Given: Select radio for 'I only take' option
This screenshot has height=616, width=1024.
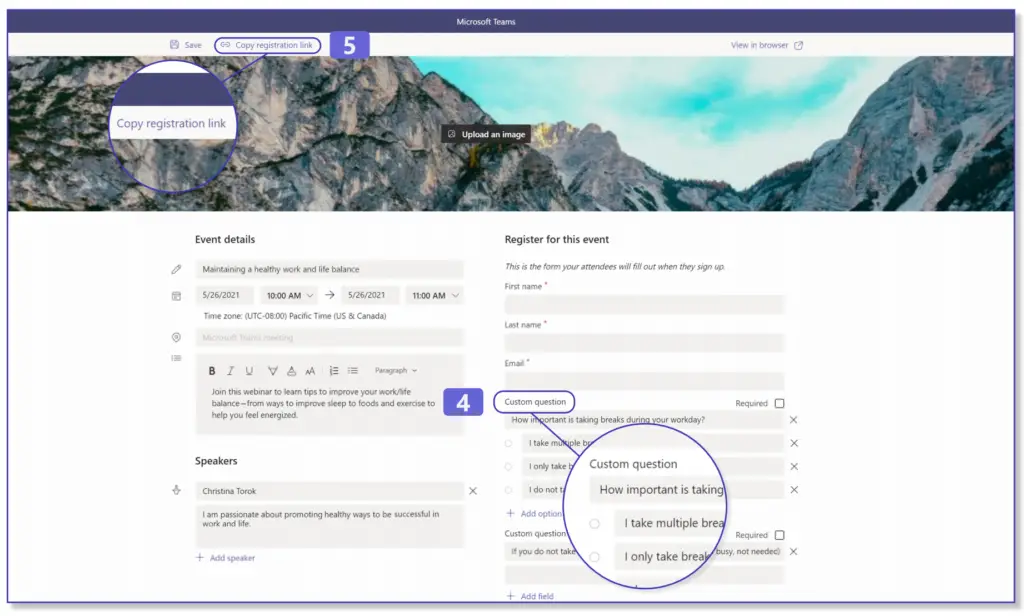Looking at the screenshot, I should (508, 466).
